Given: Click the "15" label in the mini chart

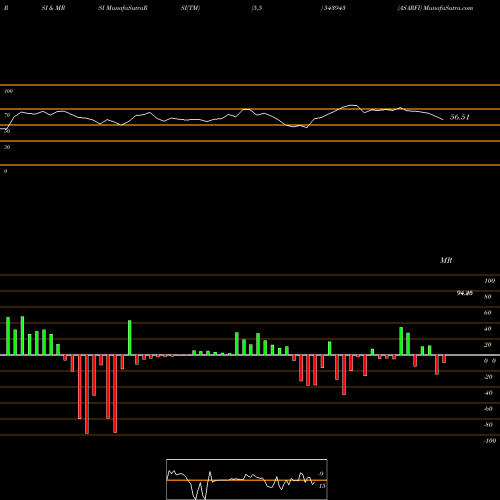Looking at the screenshot, I should pyautogui.click(x=322, y=486).
